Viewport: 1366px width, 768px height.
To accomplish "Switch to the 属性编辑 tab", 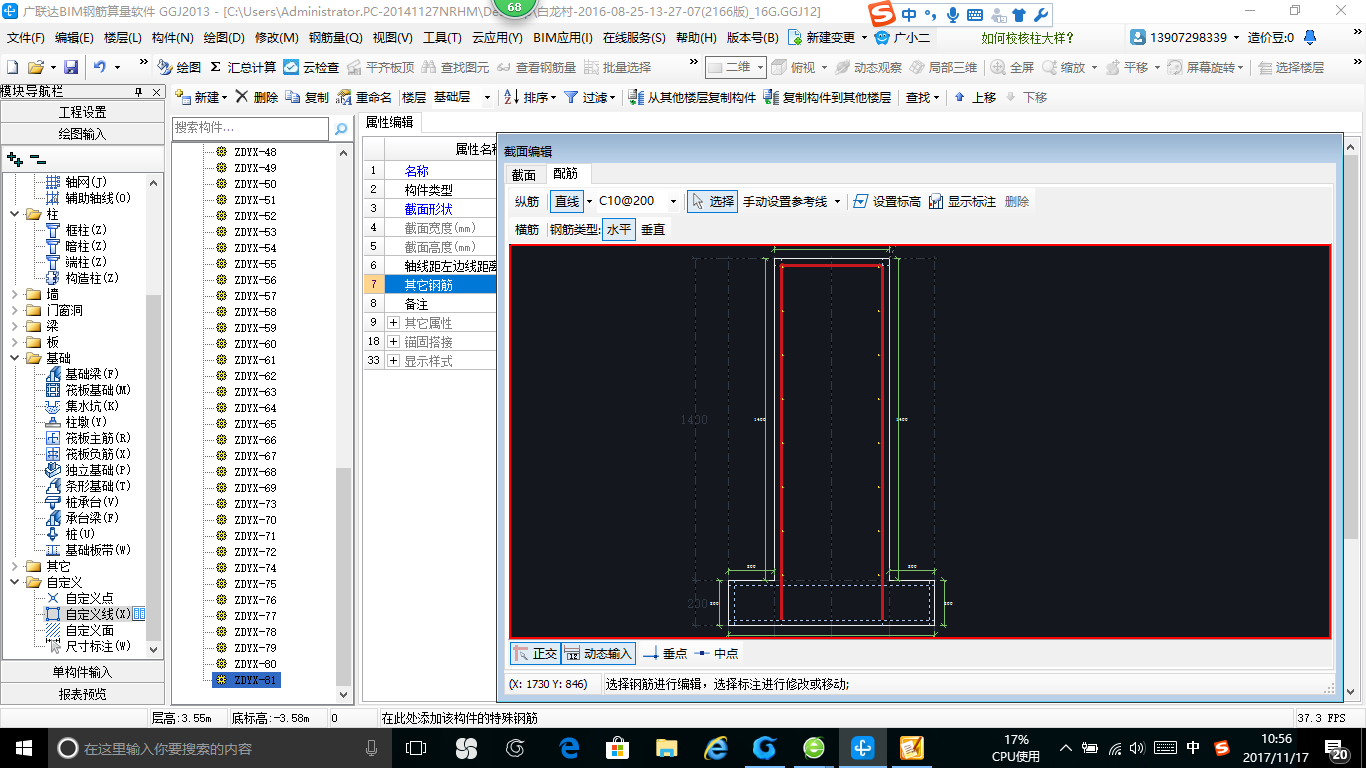I will pyautogui.click(x=389, y=122).
